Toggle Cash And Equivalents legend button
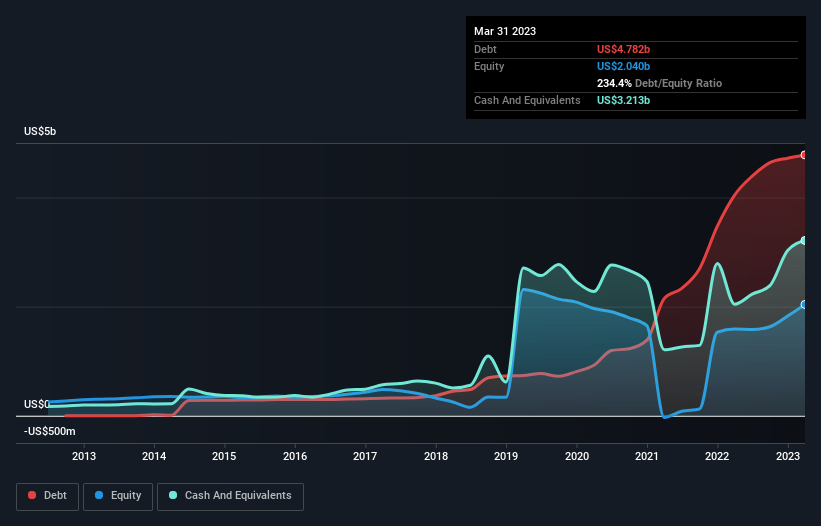The image size is (821, 526). [230, 496]
